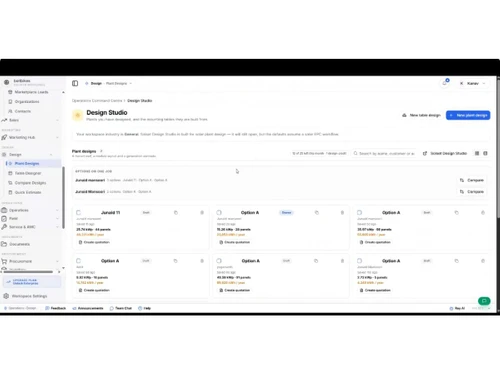
Task: Click the plant designs search field
Action: coord(384,153)
